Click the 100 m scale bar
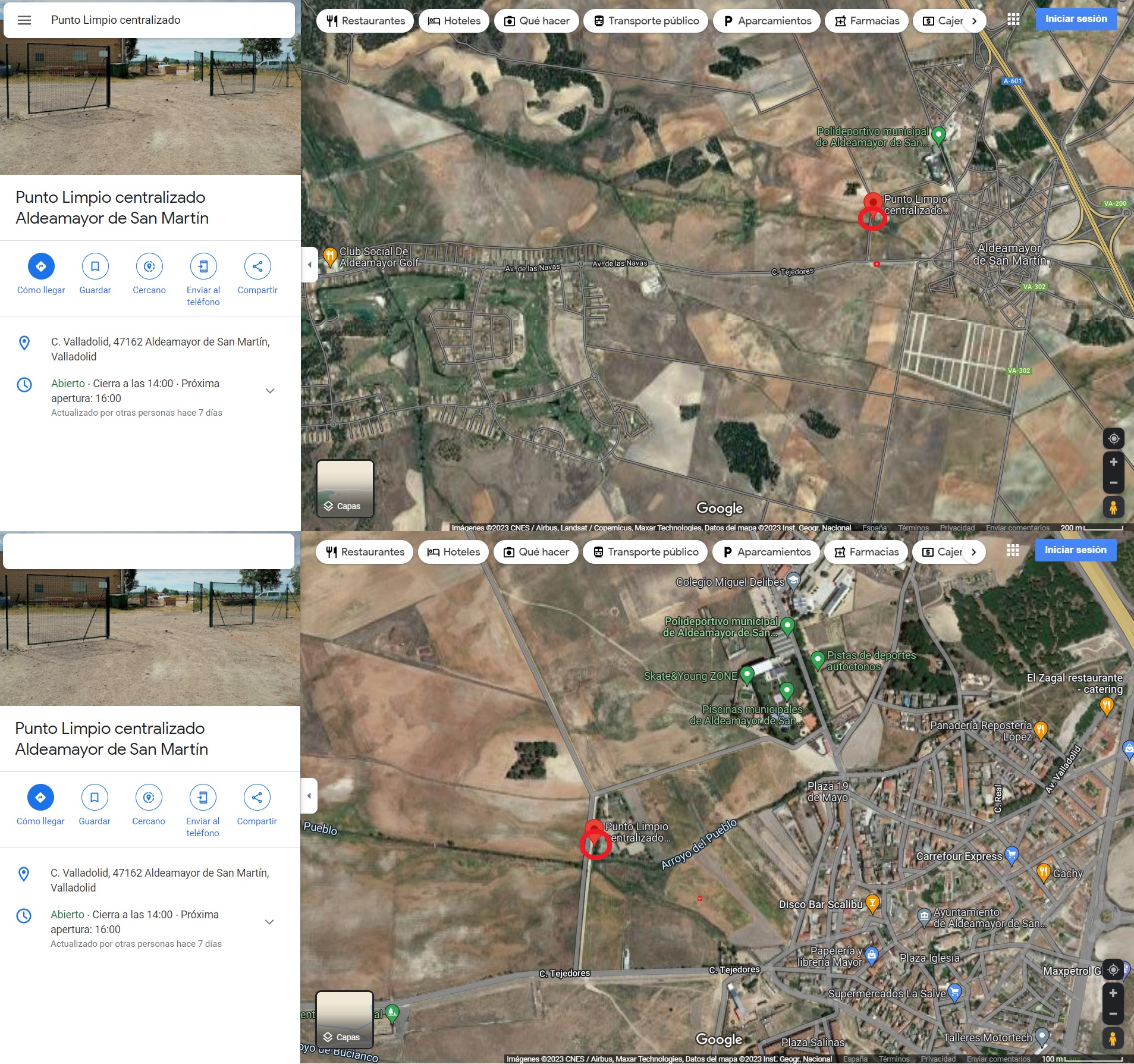 coord(1082,1059)
